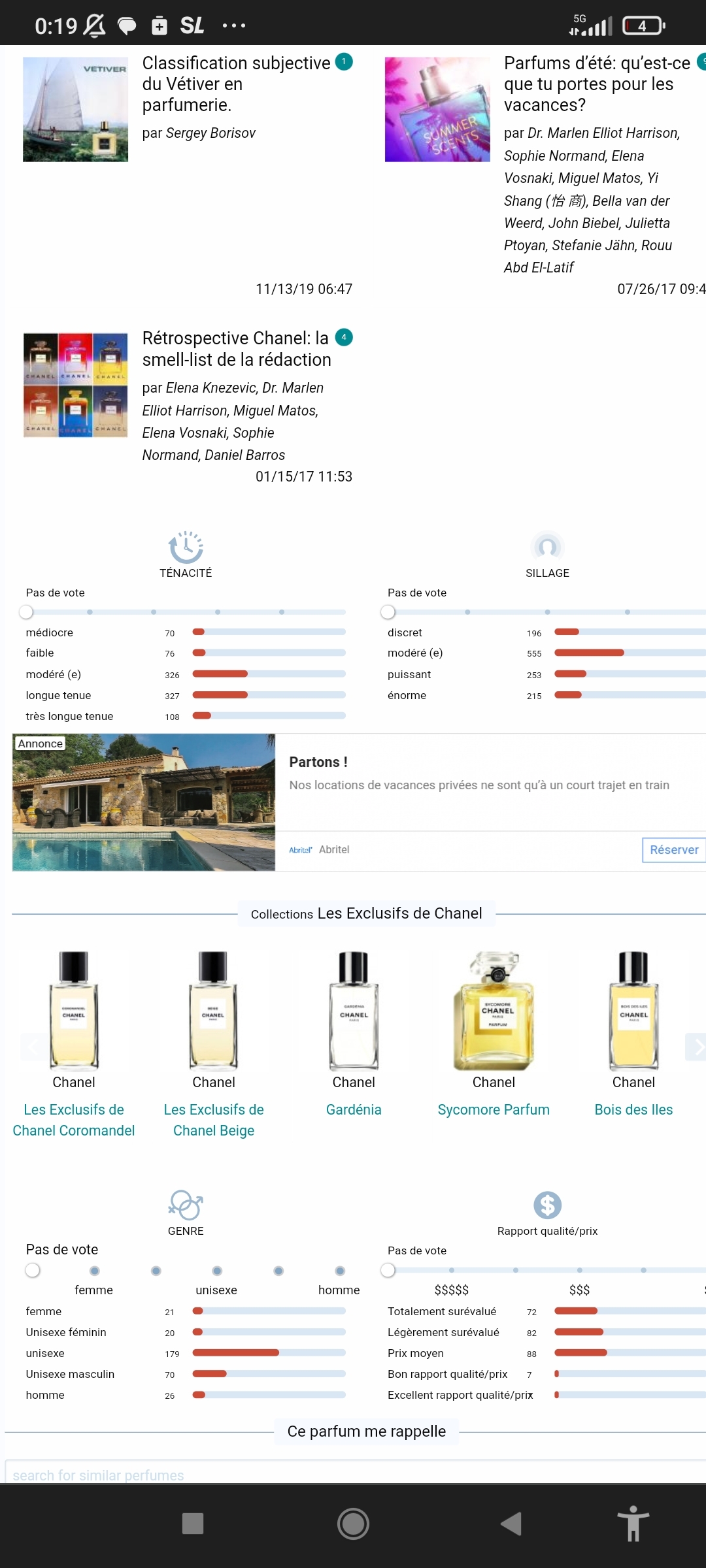Viewport: 706px width, 1568px height.
Task: Tap Vétiver sailboat article thumbnail
Action: pyautogui.click(x=75, y=109)
